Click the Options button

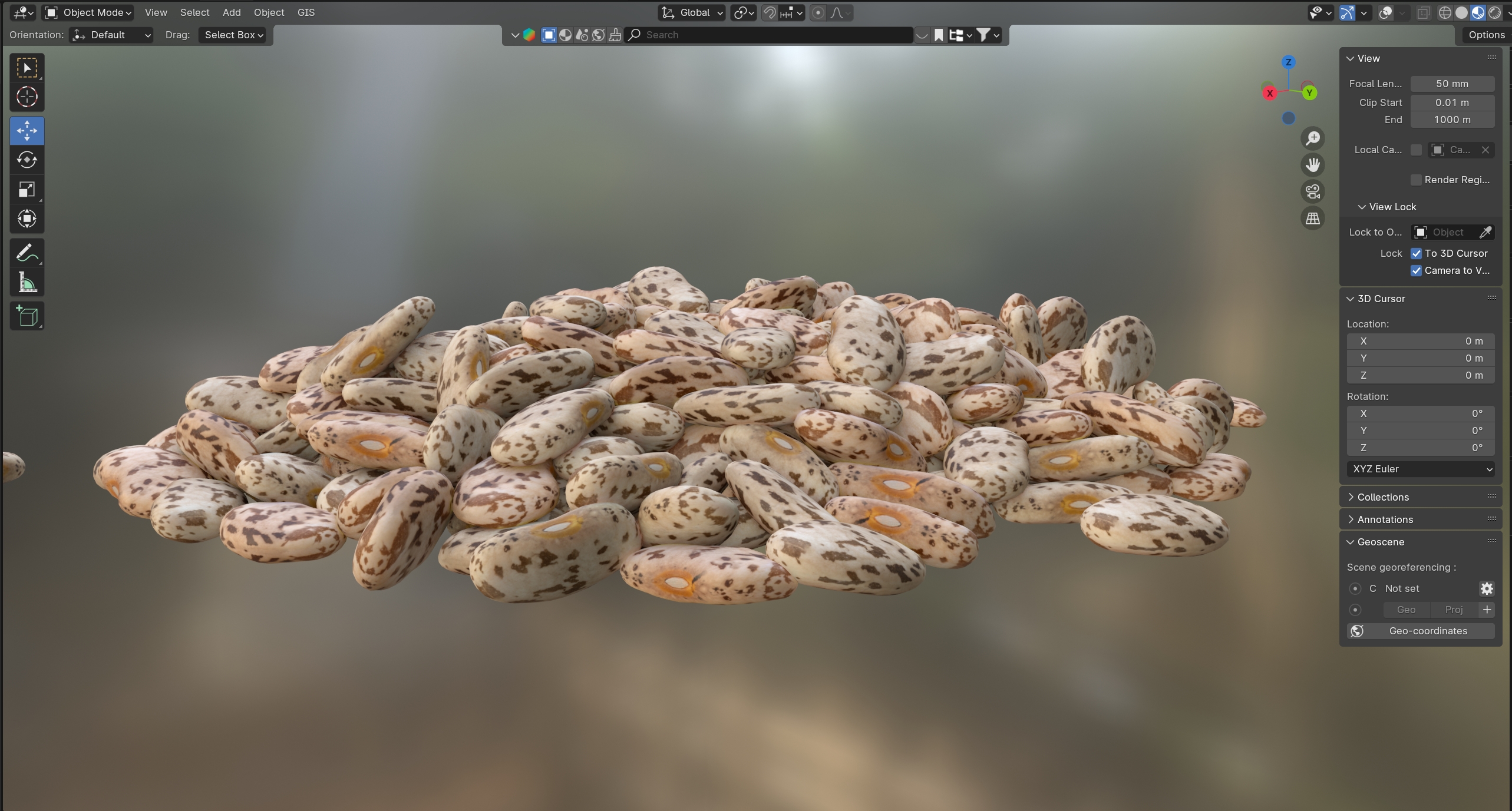pos(1486,35)
